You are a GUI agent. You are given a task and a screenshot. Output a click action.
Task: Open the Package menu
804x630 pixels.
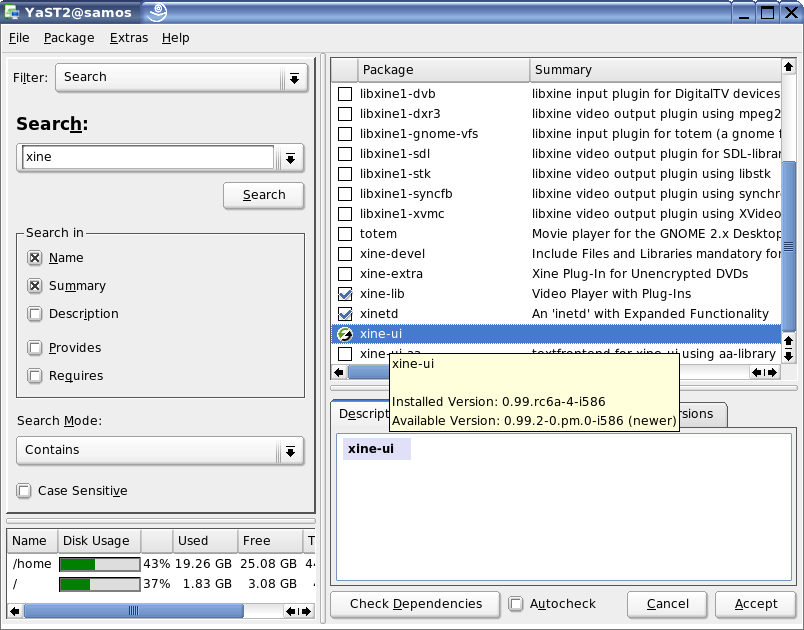click(69, 38)
